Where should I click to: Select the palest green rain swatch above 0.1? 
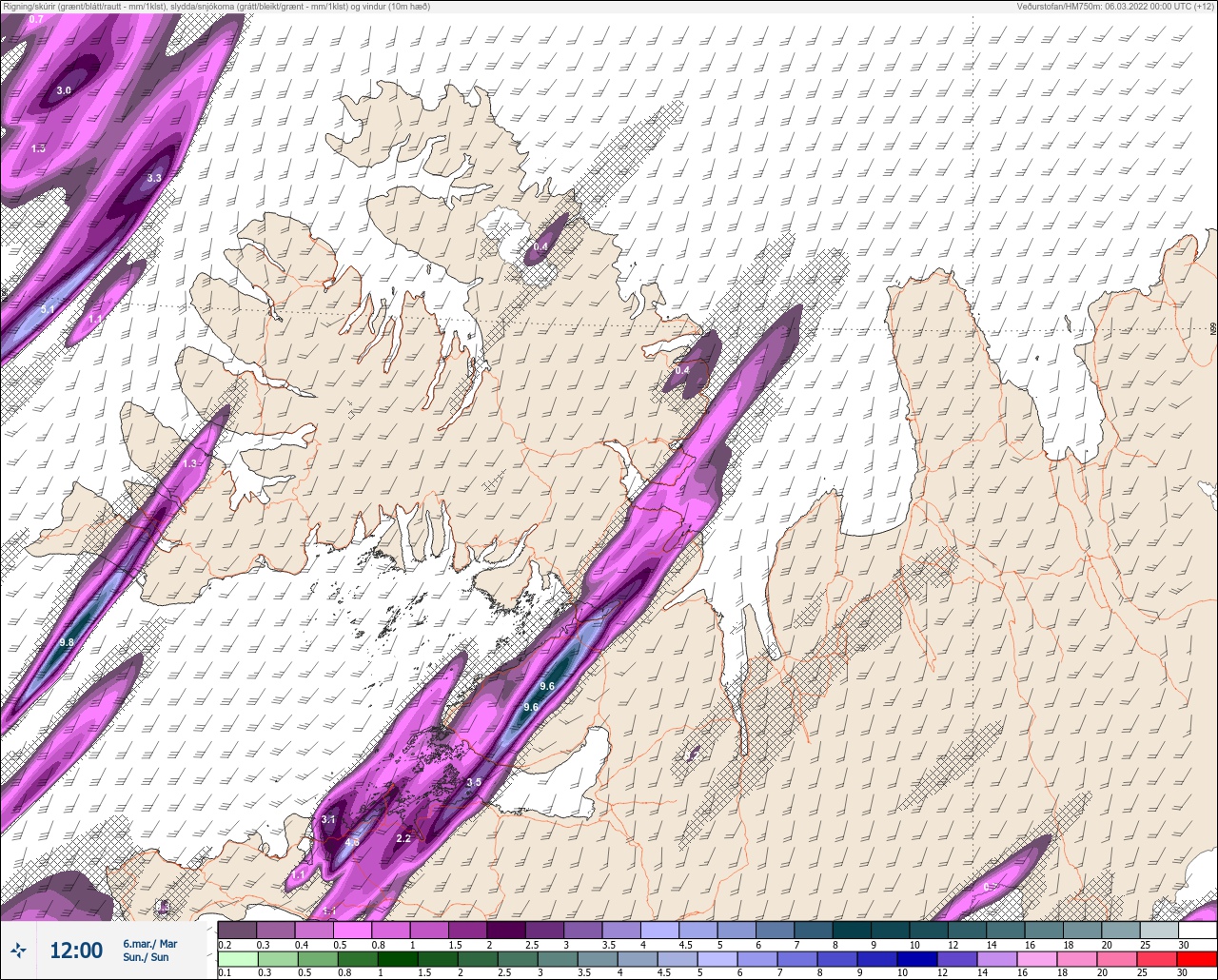pyautogui.click(x=237, y=959)
